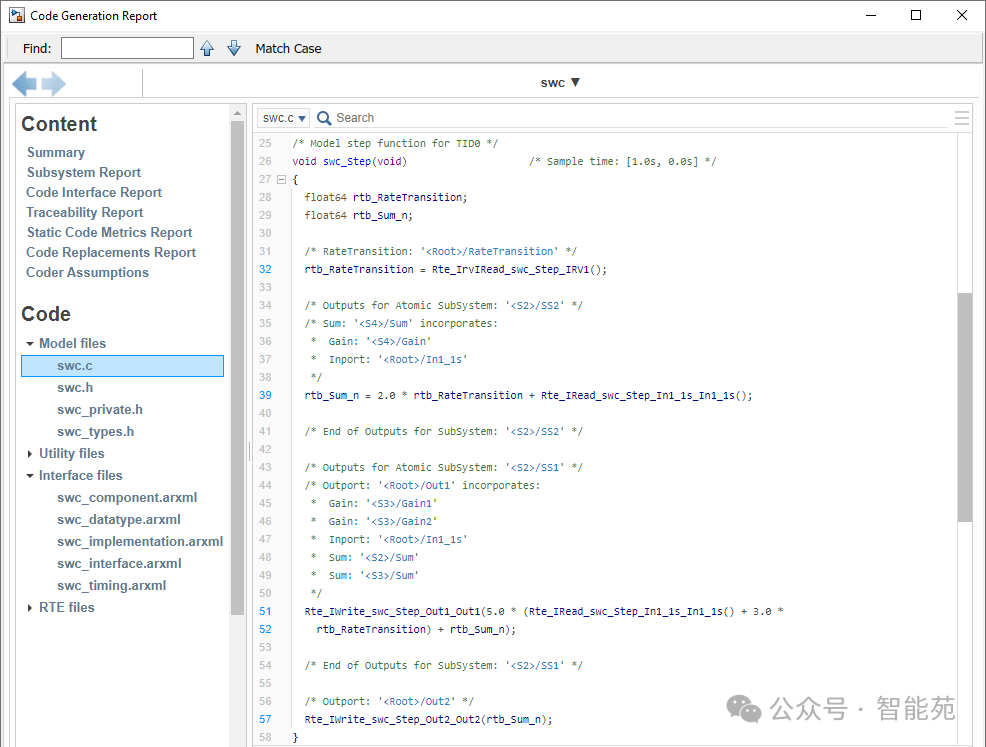Screen dimensions: 986x747
Task: Click <Root>/RateTransition traceability link
Action: pyautogui.click(x=489, y=252)
